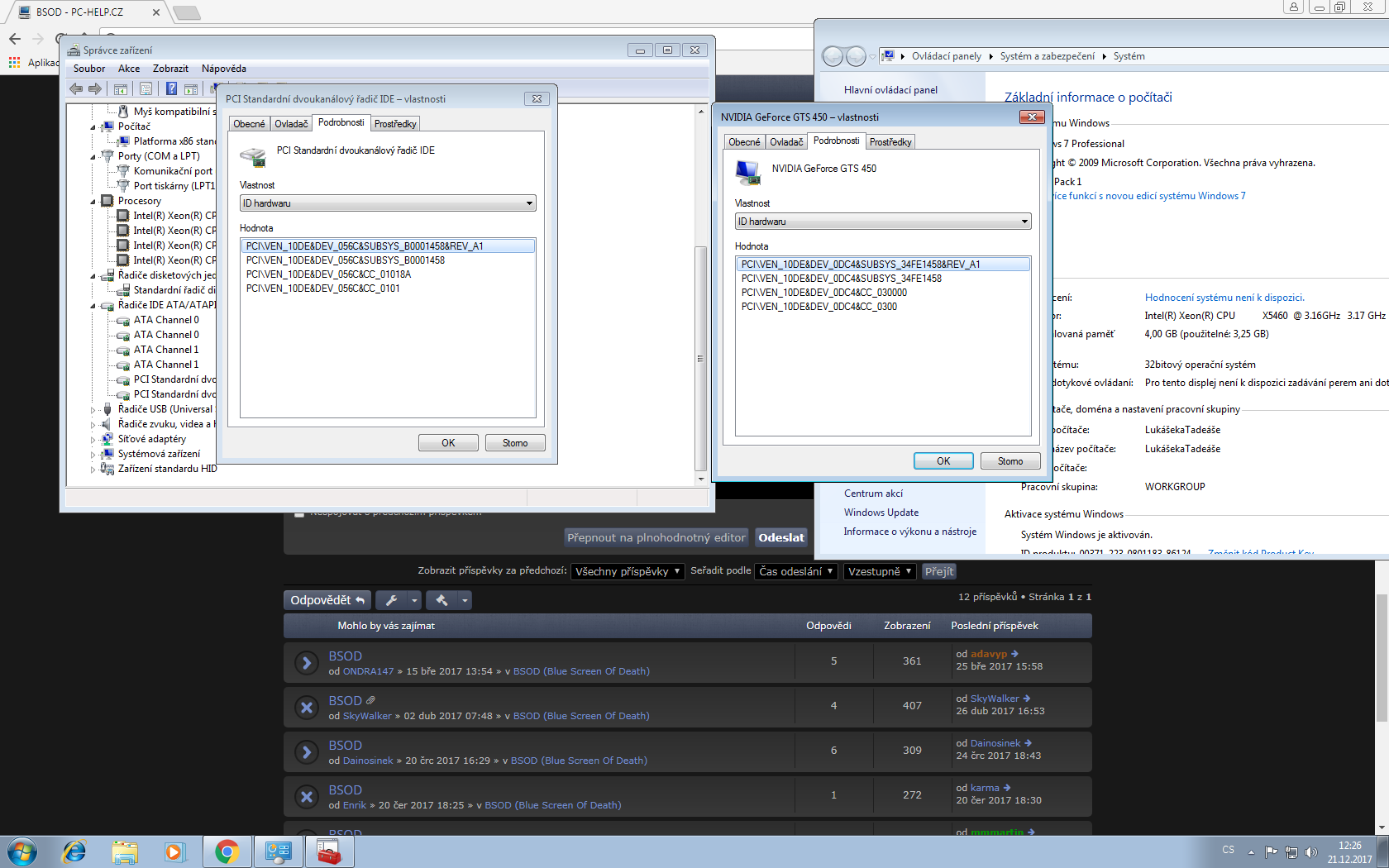Viewport: 1389px width, 868px height.
Task: Select the first Intel(R) Xeon(R) processor entry
Action: pyautogui.click(x=174, y=216)
